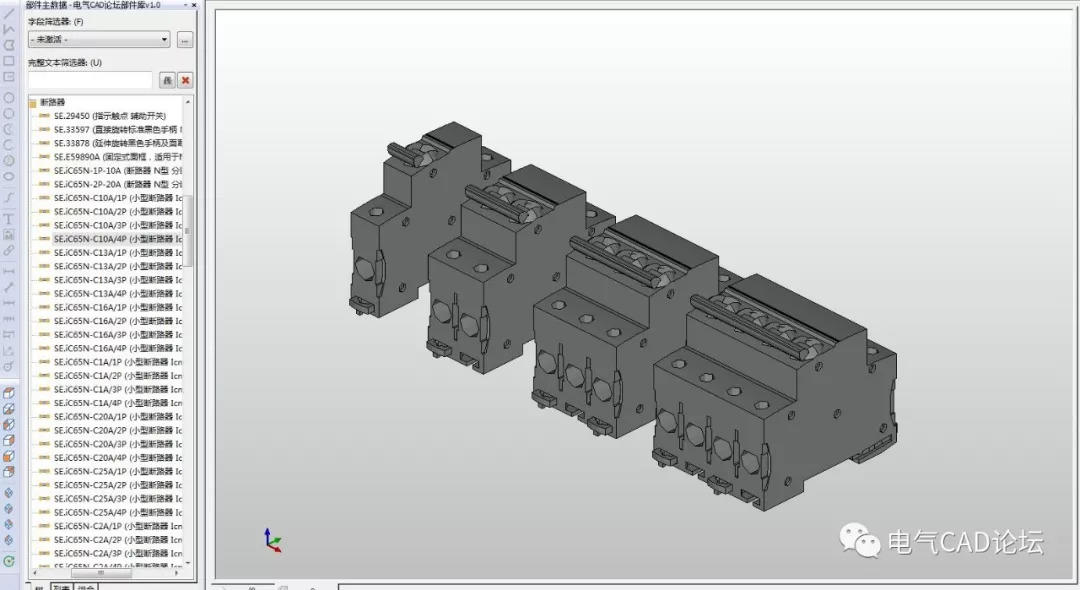Click the top 3D cube view icon
Screen dimensions: 1080x590
coord(9,393)
